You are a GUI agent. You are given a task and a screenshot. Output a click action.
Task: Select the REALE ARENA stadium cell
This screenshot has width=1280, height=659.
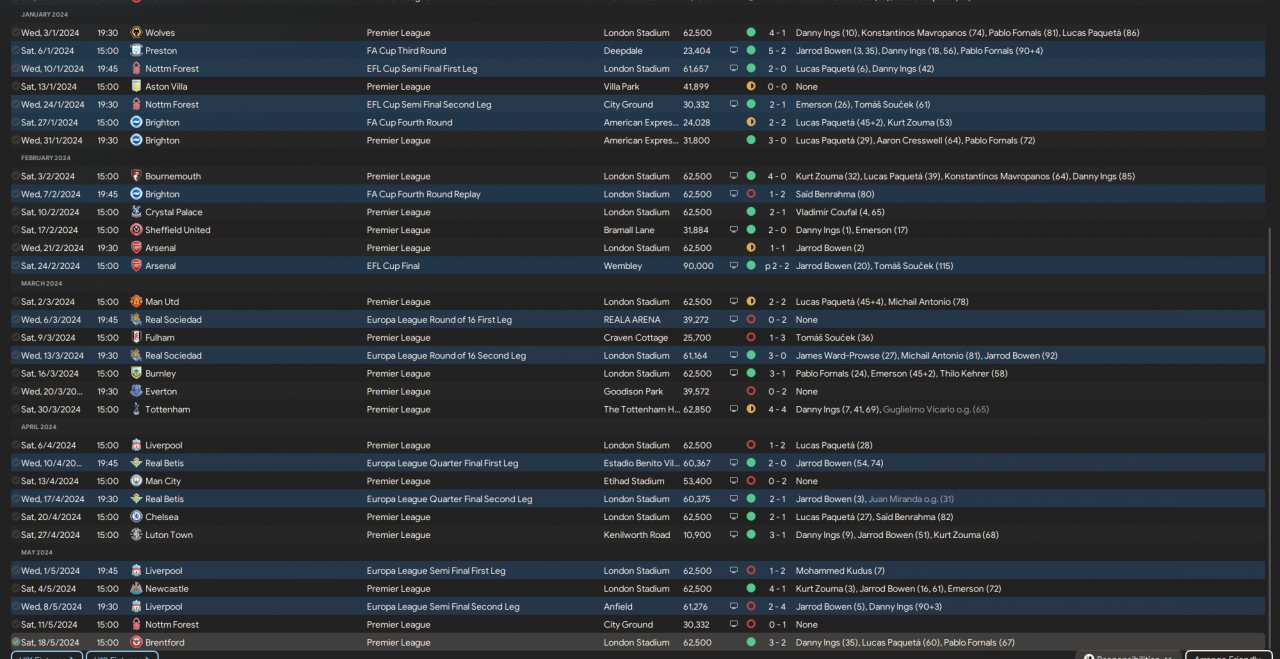tap(632, 320)
